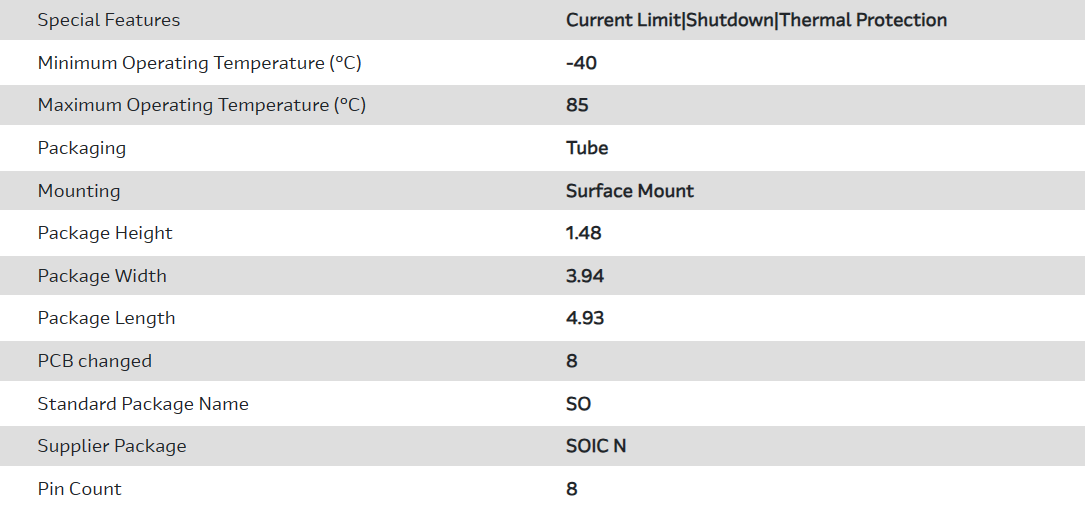Click the Packaging row label
Screen dimensions: 1085x510
coord(82,148)
